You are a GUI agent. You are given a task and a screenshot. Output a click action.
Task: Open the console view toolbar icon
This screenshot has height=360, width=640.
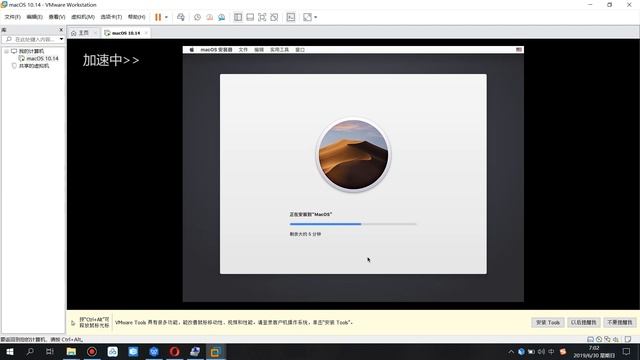click(291, 17)
